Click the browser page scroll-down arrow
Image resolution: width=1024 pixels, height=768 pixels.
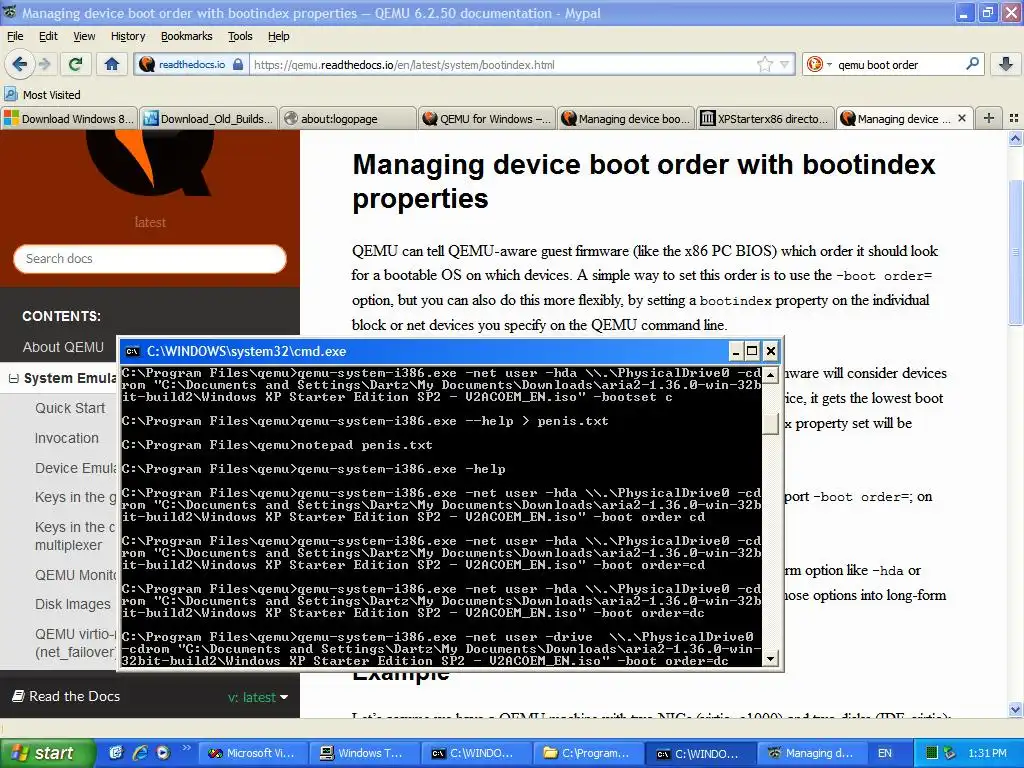pyautogui.click(x=1015, y=709)
